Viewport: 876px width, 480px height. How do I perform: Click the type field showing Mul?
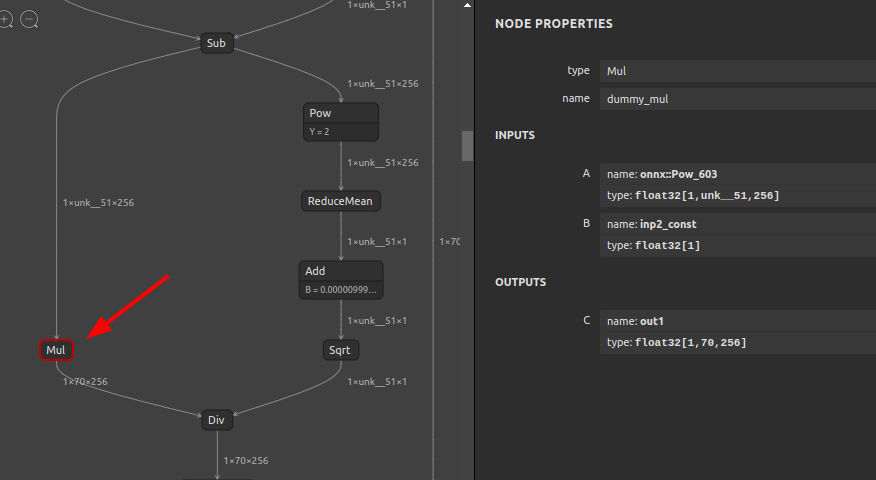[737, 71]
